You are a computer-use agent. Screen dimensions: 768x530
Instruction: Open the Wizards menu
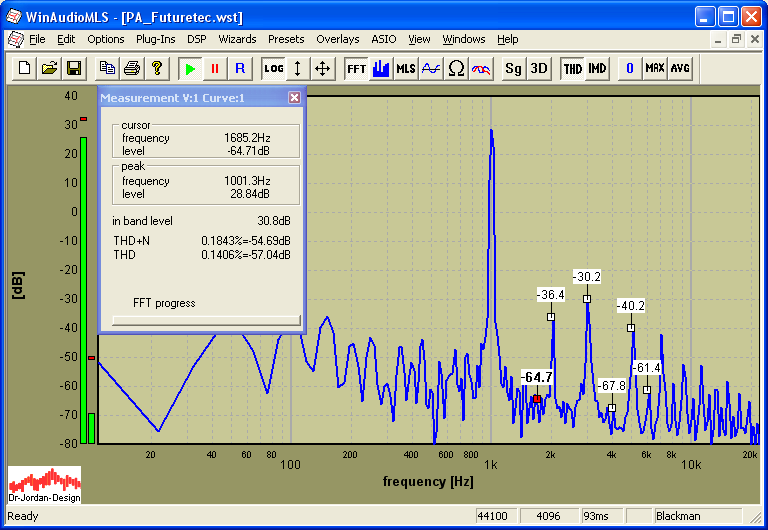(x=237, y=39)
